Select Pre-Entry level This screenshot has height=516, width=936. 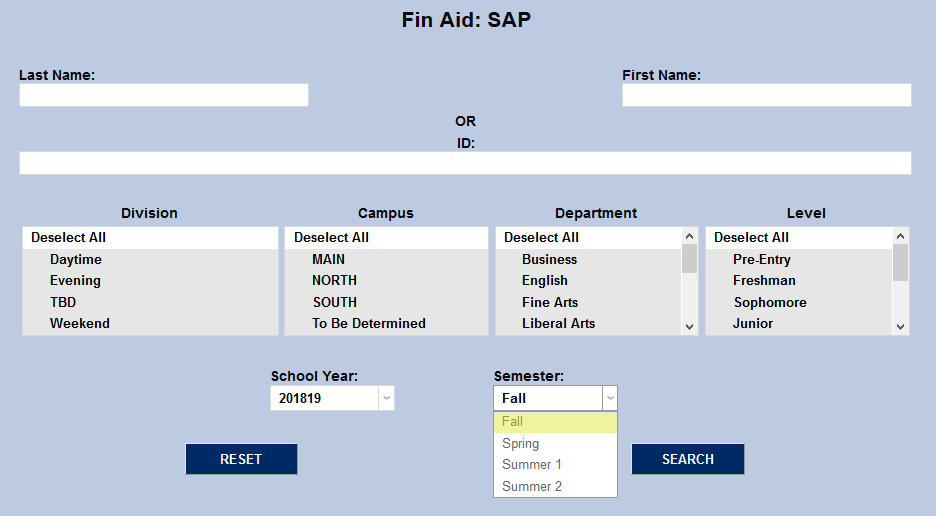[x=799, y=260]
